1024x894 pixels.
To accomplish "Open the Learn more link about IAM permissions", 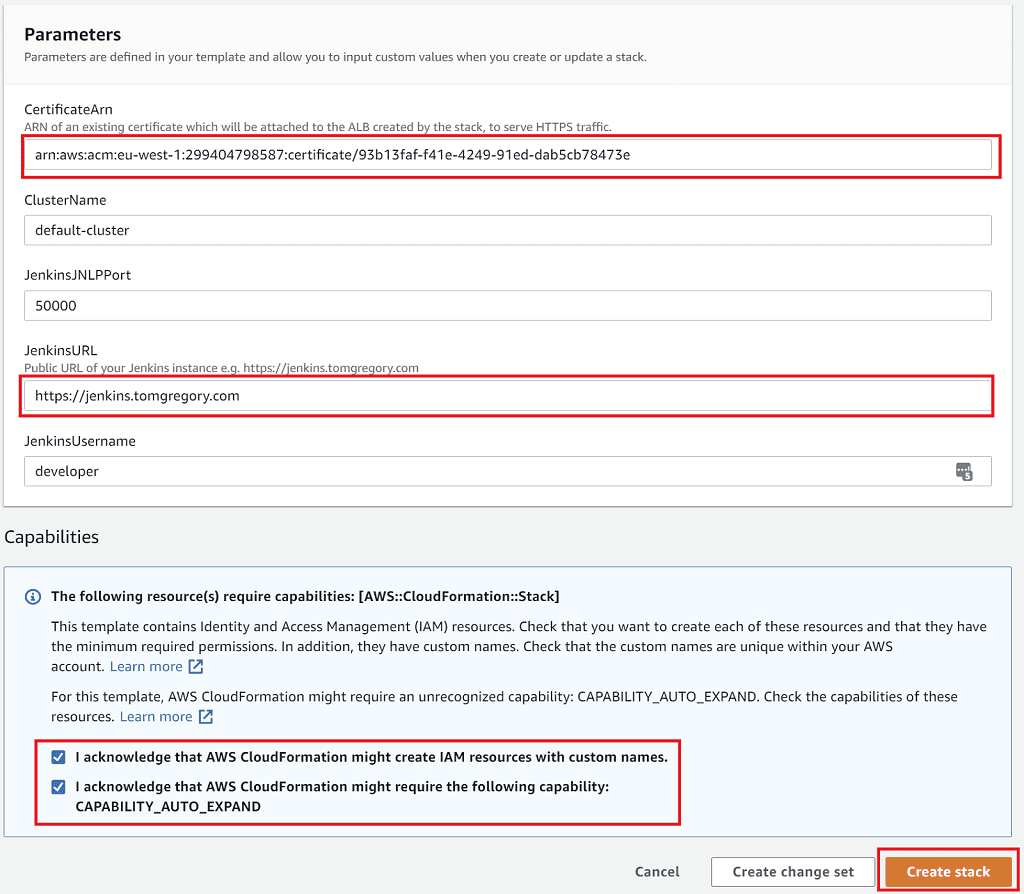I will click(148, 666).
